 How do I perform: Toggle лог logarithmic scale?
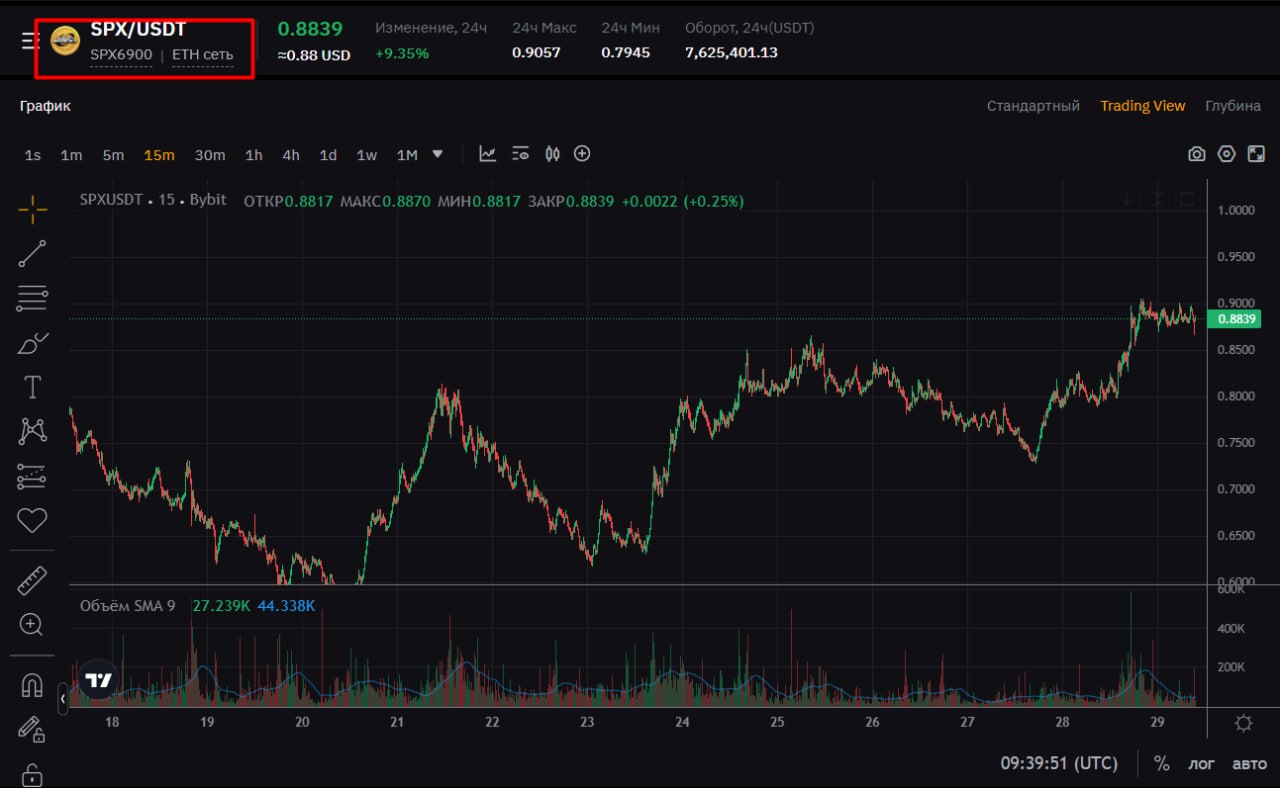[x=1201, y=763]
